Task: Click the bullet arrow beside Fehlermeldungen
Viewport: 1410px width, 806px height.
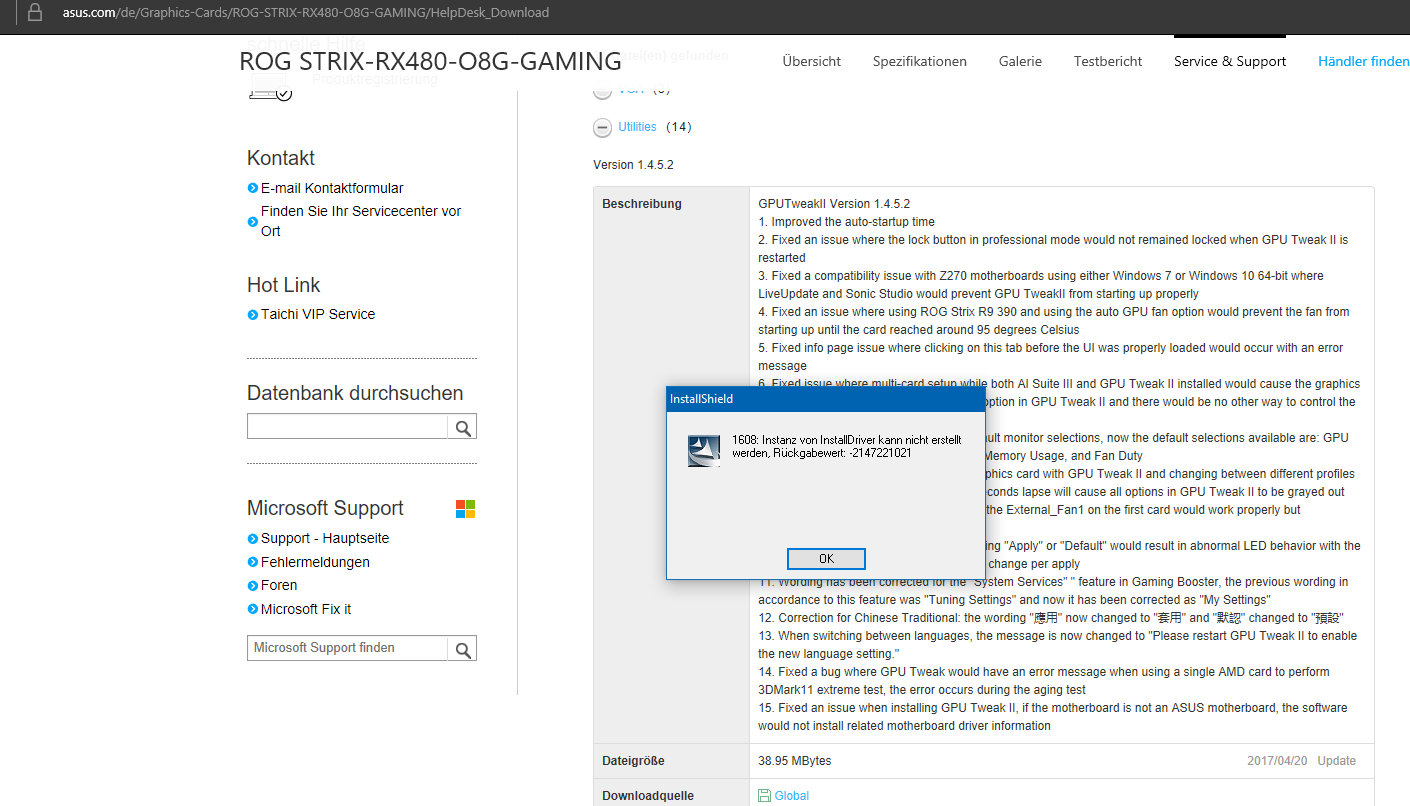Action: [x=253, y=562]
